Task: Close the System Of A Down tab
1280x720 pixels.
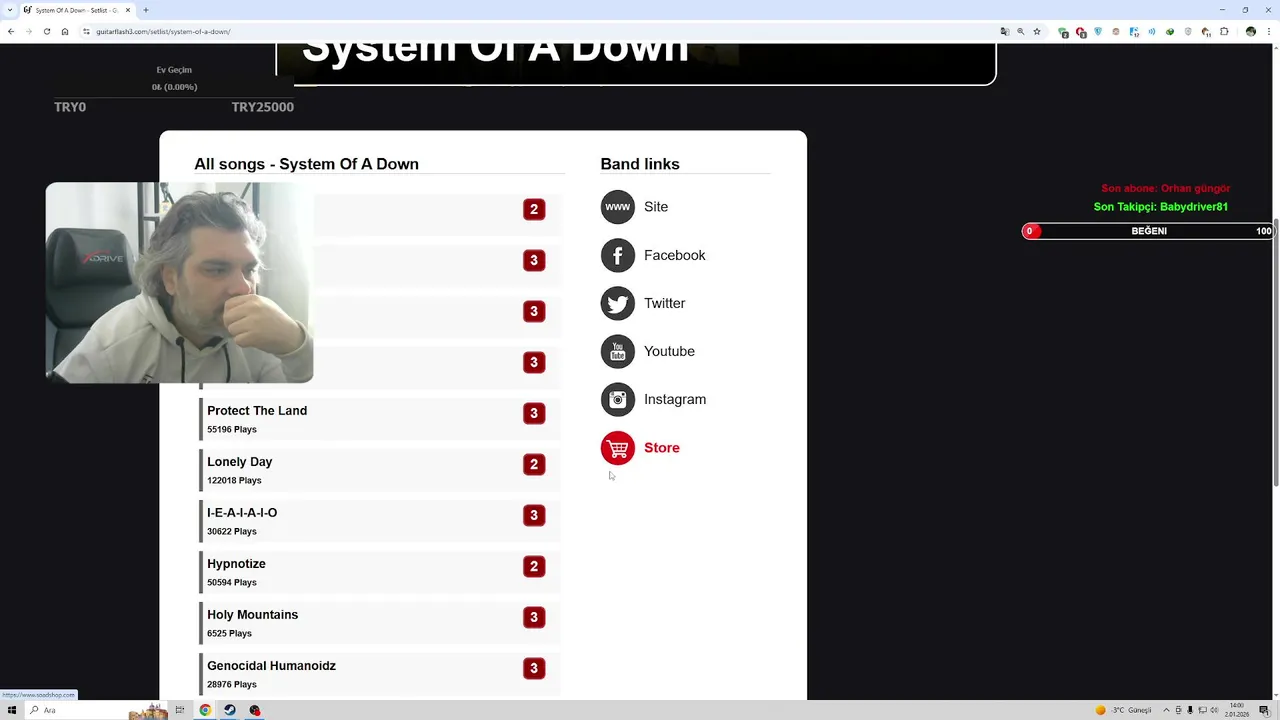Action: tap(128, 10)
